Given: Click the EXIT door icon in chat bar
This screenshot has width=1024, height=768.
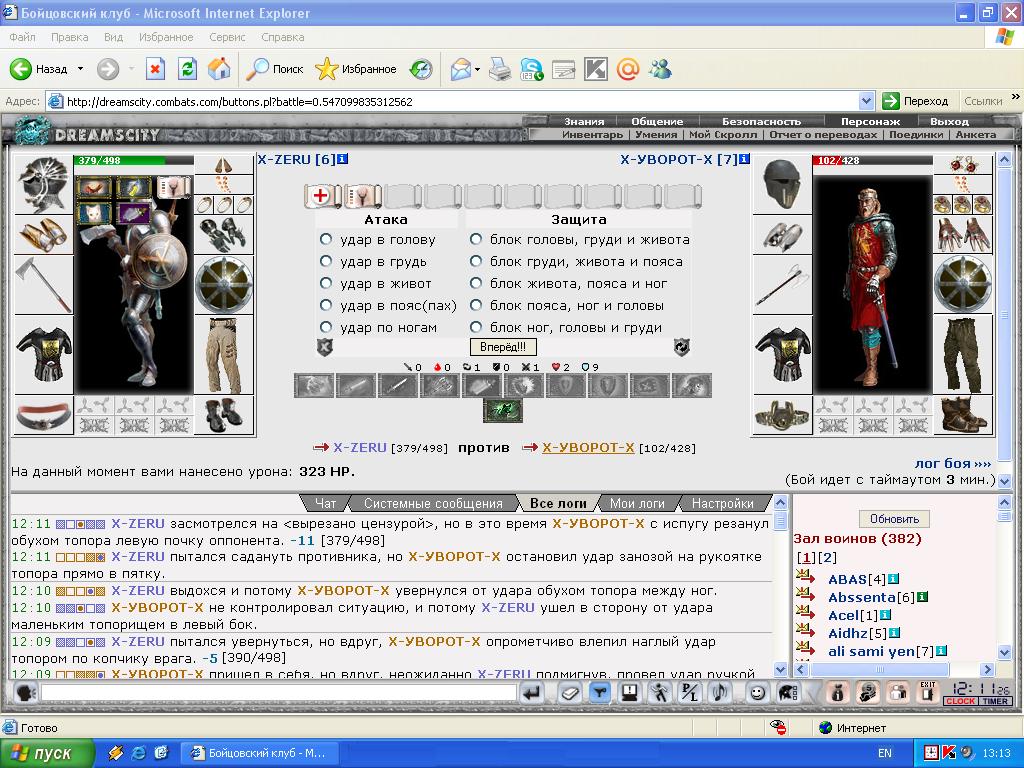Looking at the screenshot, I should point(927,692).
